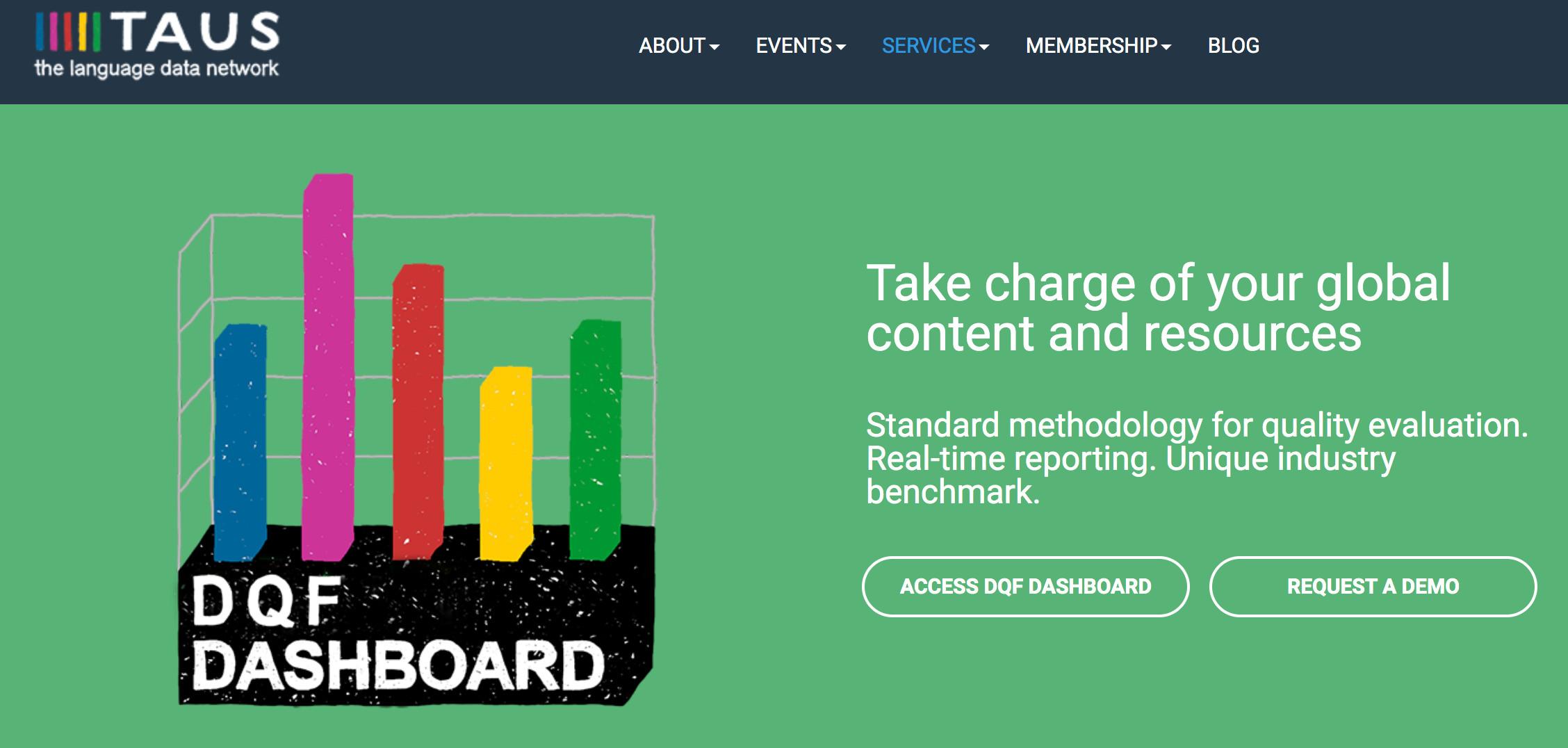Click the yellow bar in chart illustration
The height and width of the screenshot is (748, 1568).
tap(506, 463)
